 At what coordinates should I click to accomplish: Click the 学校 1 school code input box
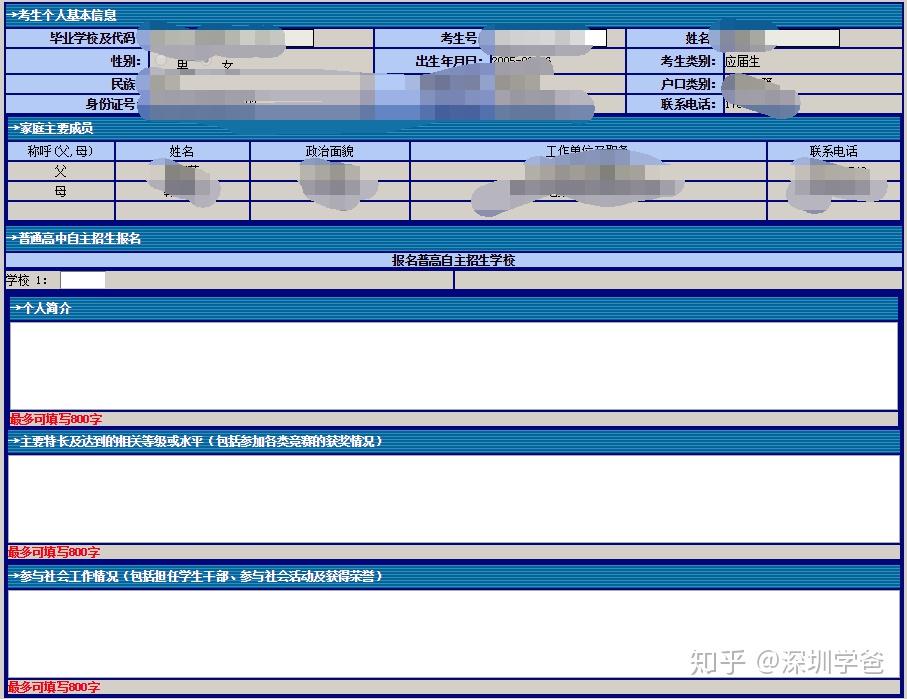83,280
